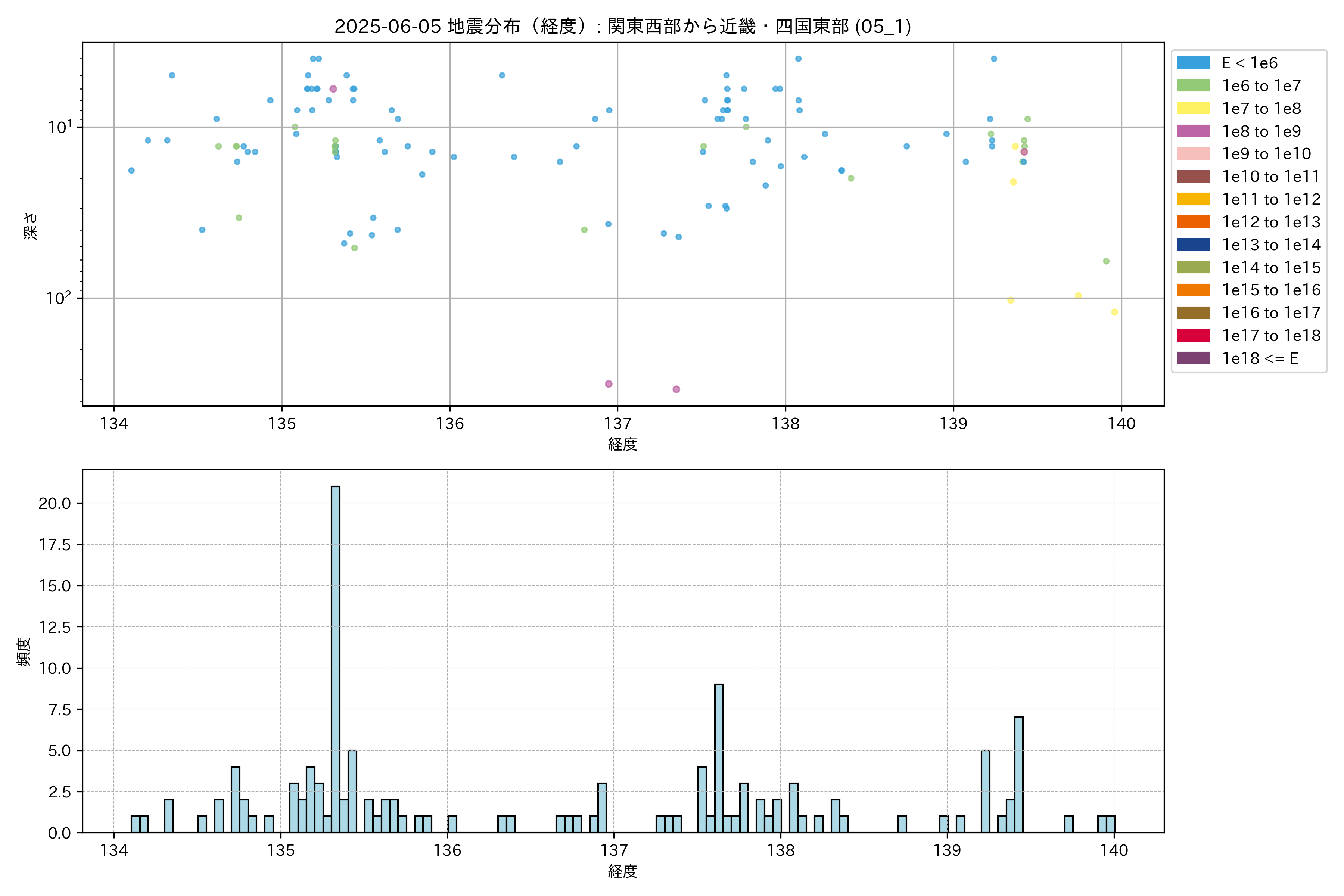This screenshot has height=896, width=1344.
Task: Click the '1e12 to 1e13' legend label
Action: tap(1271, 222)
